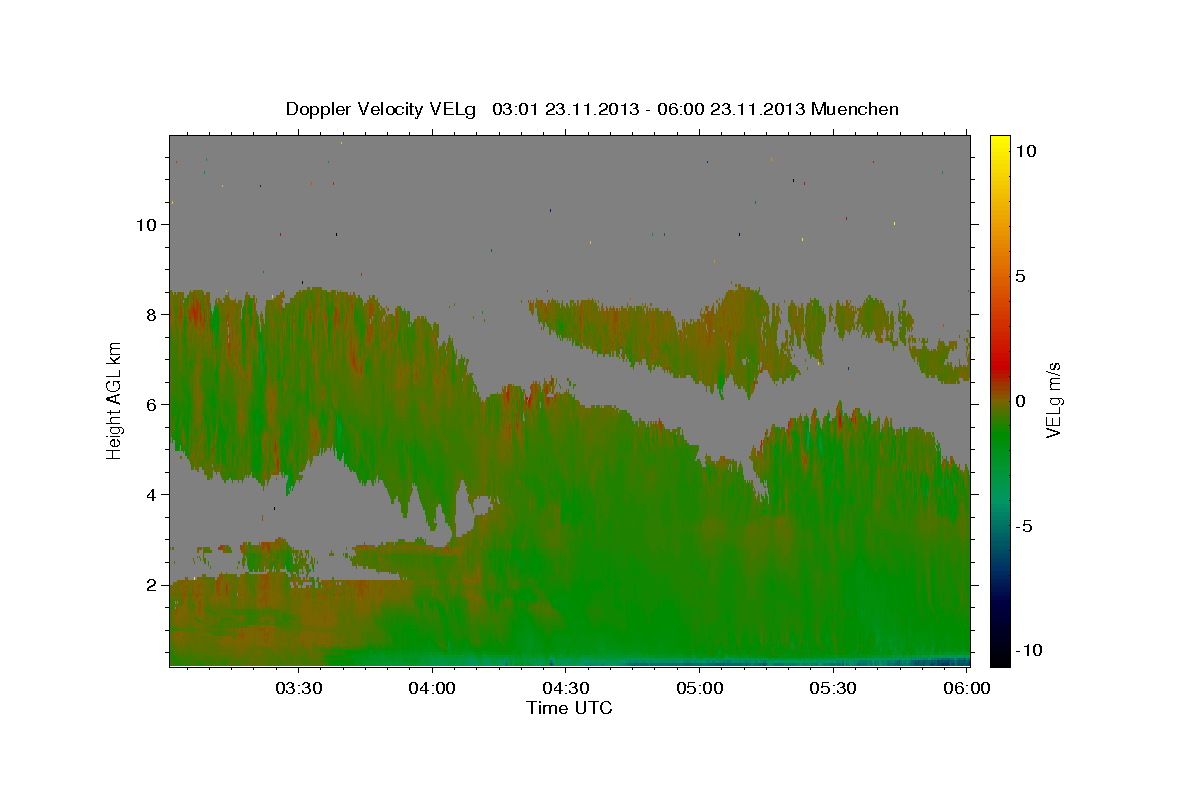Click the height tick label 6
This screenshot has width=1200, height=800.
(x=151, y=405)
